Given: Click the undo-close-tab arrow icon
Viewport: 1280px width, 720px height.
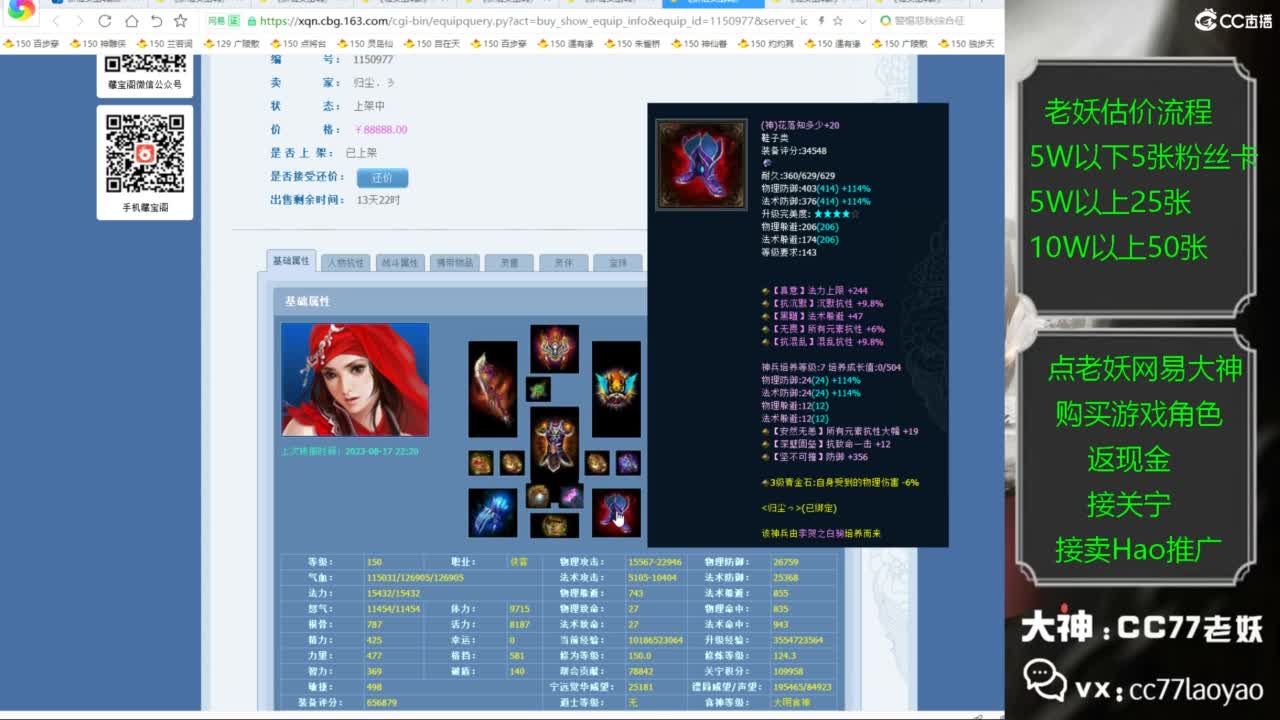Looking at the screenshot, I should 156,21.
